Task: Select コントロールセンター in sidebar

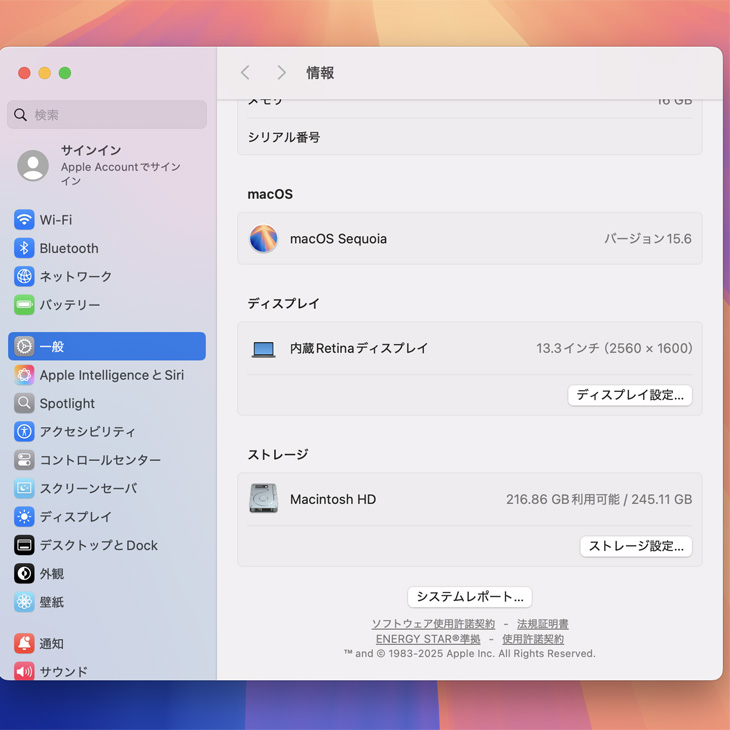Action: [99, 460]
